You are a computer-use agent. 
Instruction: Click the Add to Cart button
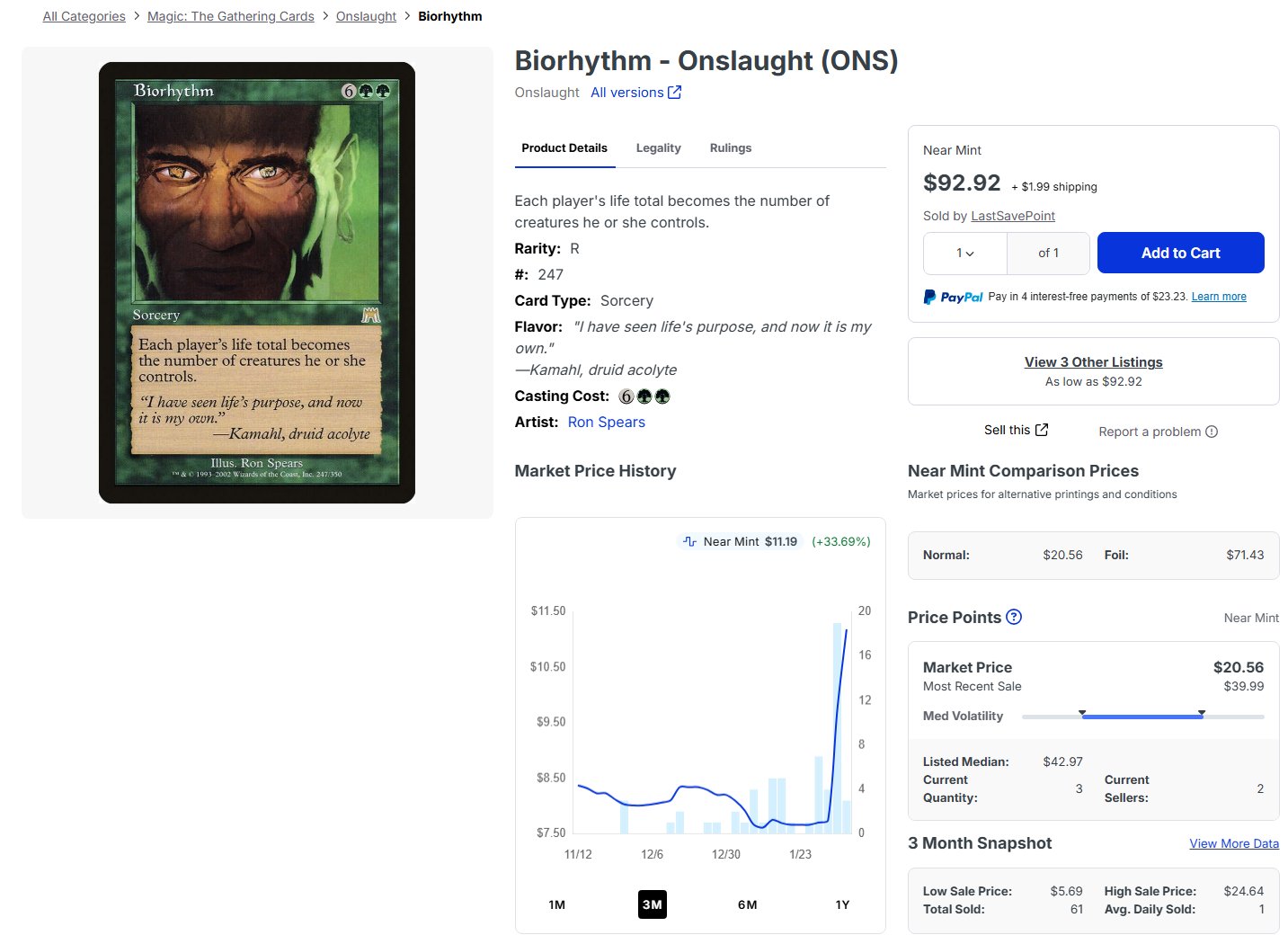tap(1180, 253)
